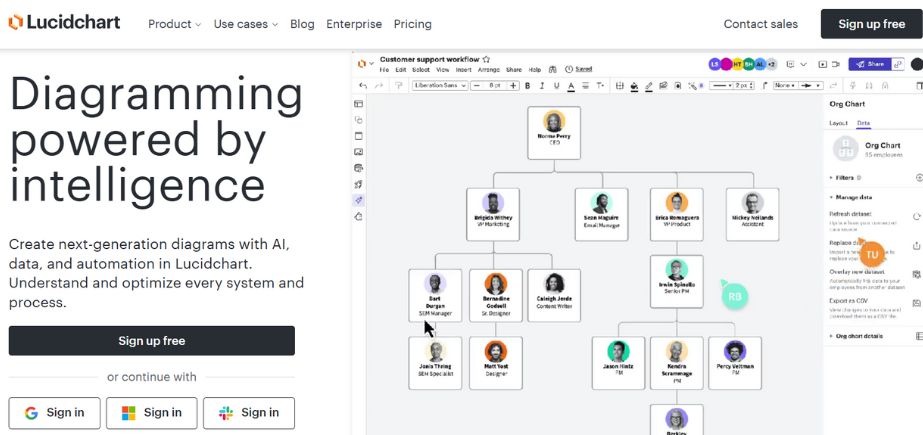Open the Use cases dropdown menu
923x435 pixels.
[245, 24]
